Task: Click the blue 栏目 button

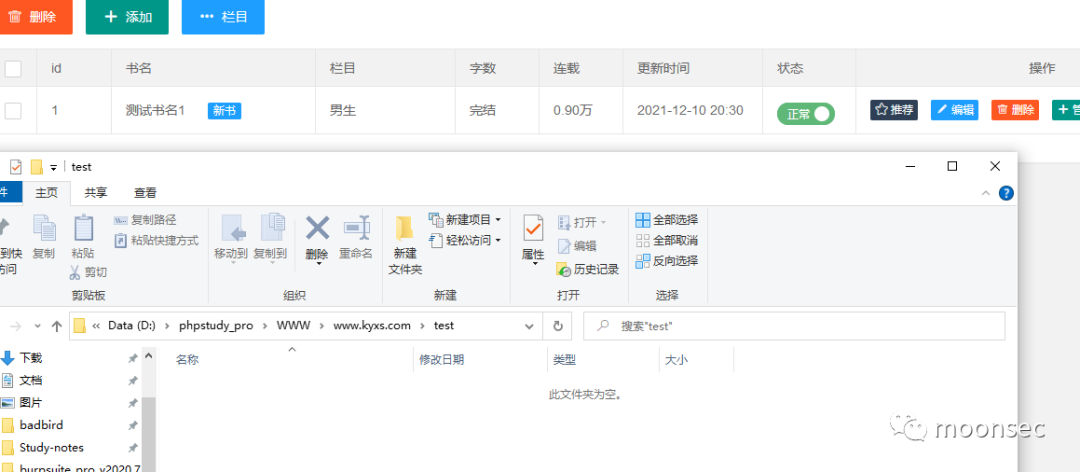Action: [x=223, y=17]
